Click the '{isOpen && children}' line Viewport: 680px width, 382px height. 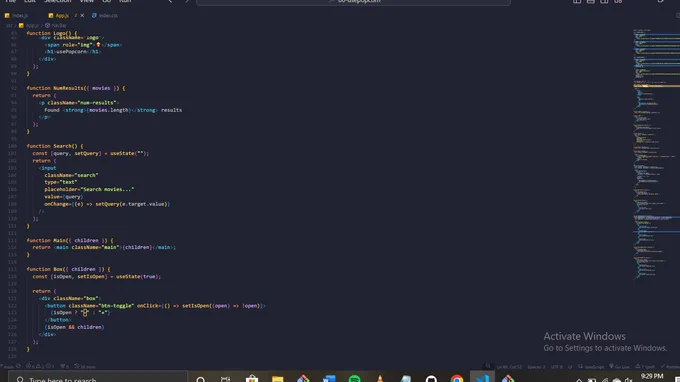pyautogui.click(x=74, y=327)
